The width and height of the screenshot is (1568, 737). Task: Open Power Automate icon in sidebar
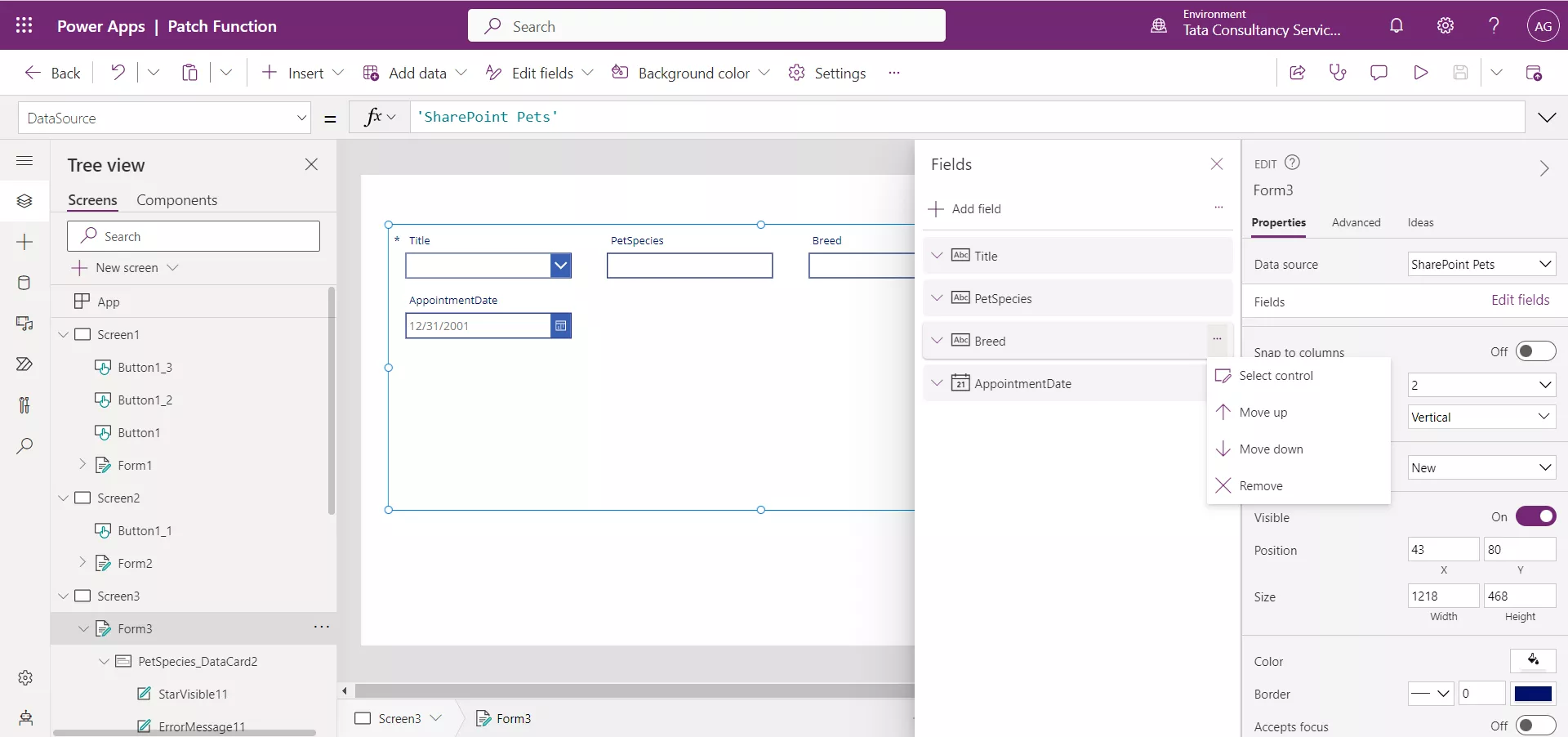point(24,364)
